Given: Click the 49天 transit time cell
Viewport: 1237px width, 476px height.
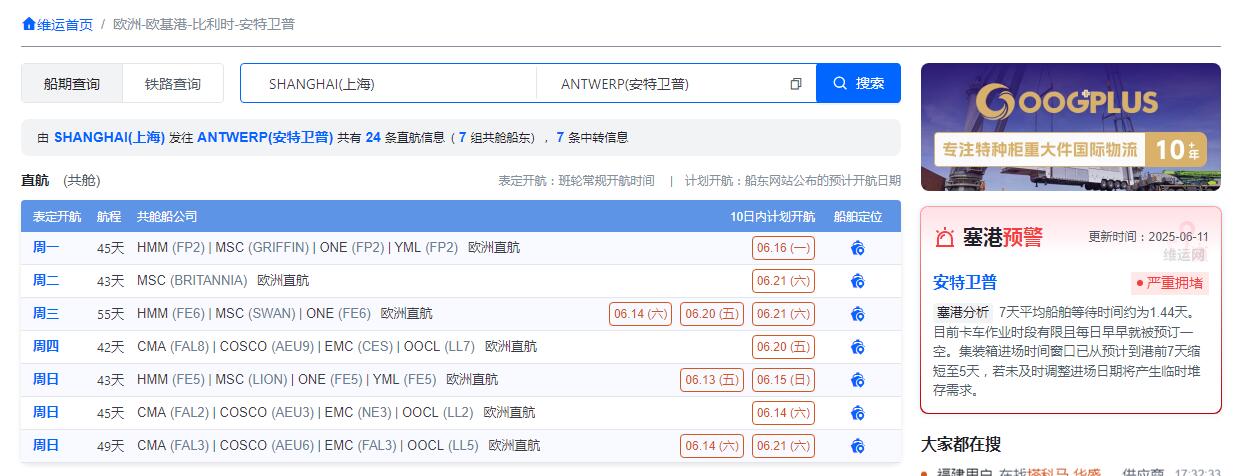Looking at the screenshot, I should (111, 446).
